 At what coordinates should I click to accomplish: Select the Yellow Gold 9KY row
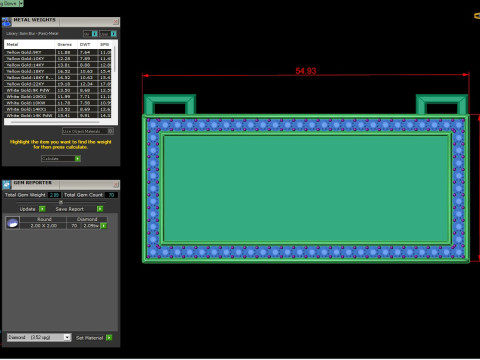[58, 52]
